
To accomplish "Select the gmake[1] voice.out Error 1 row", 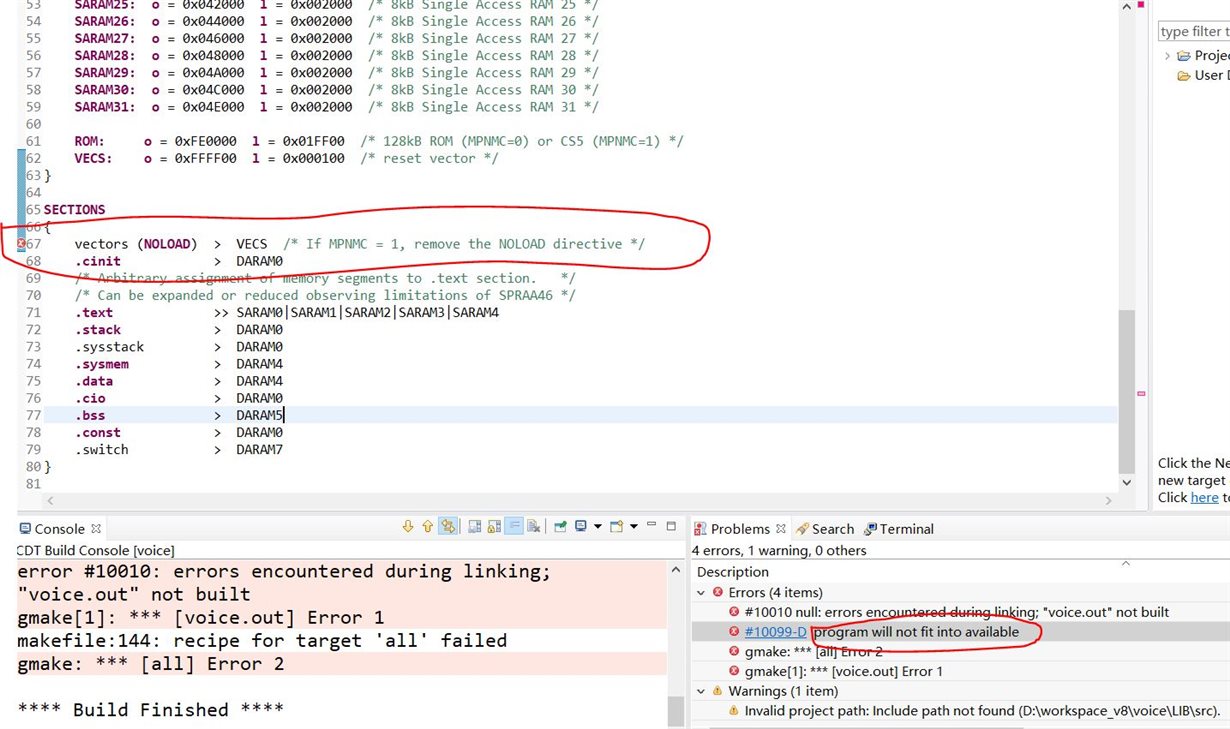I will (836, 671).
